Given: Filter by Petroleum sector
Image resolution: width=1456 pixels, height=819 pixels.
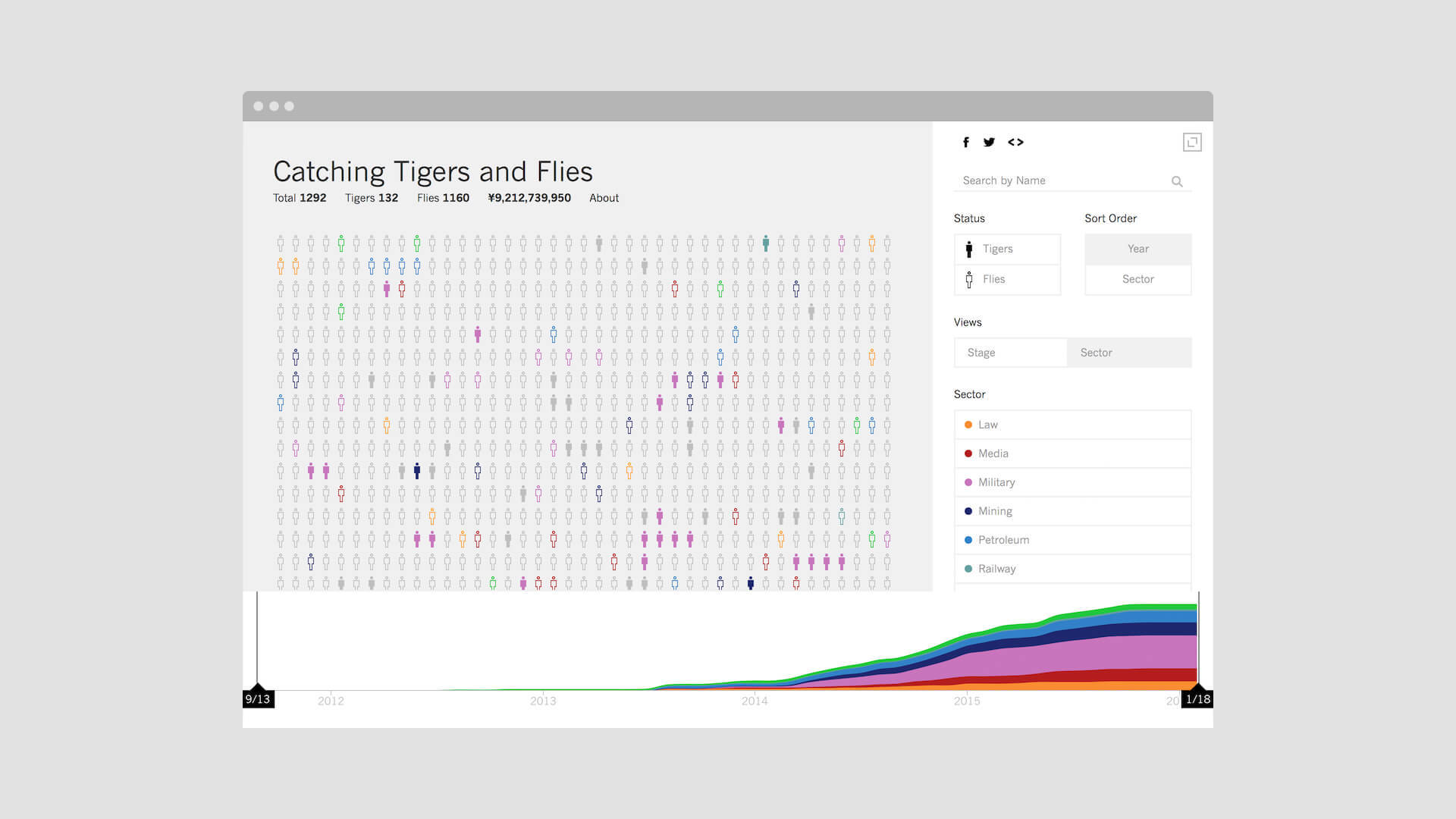Looking at the screenshot, I should (1072, 540).
